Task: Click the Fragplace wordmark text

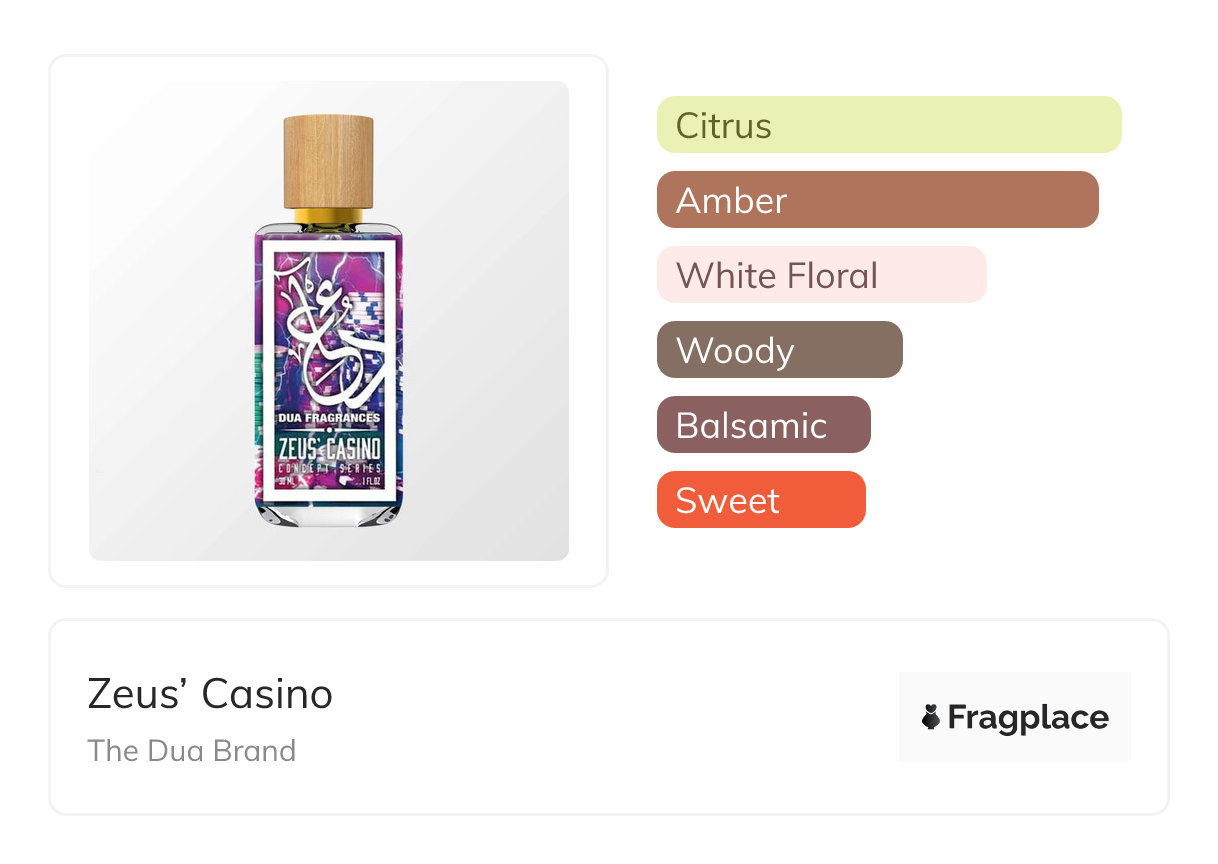Action: pyautogui.click(x=1027, y=717)
